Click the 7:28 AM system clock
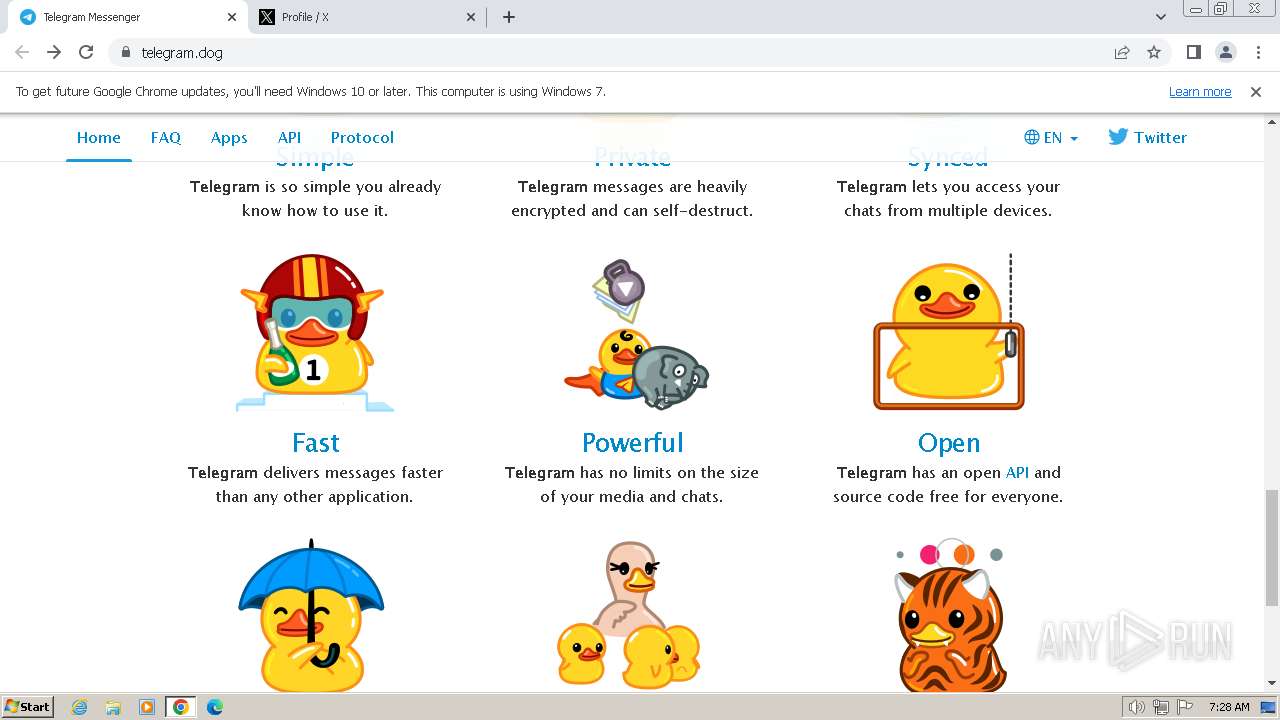Image resolution: width=1280 pixels, height=720 pixels. (x=1229, y=707)
